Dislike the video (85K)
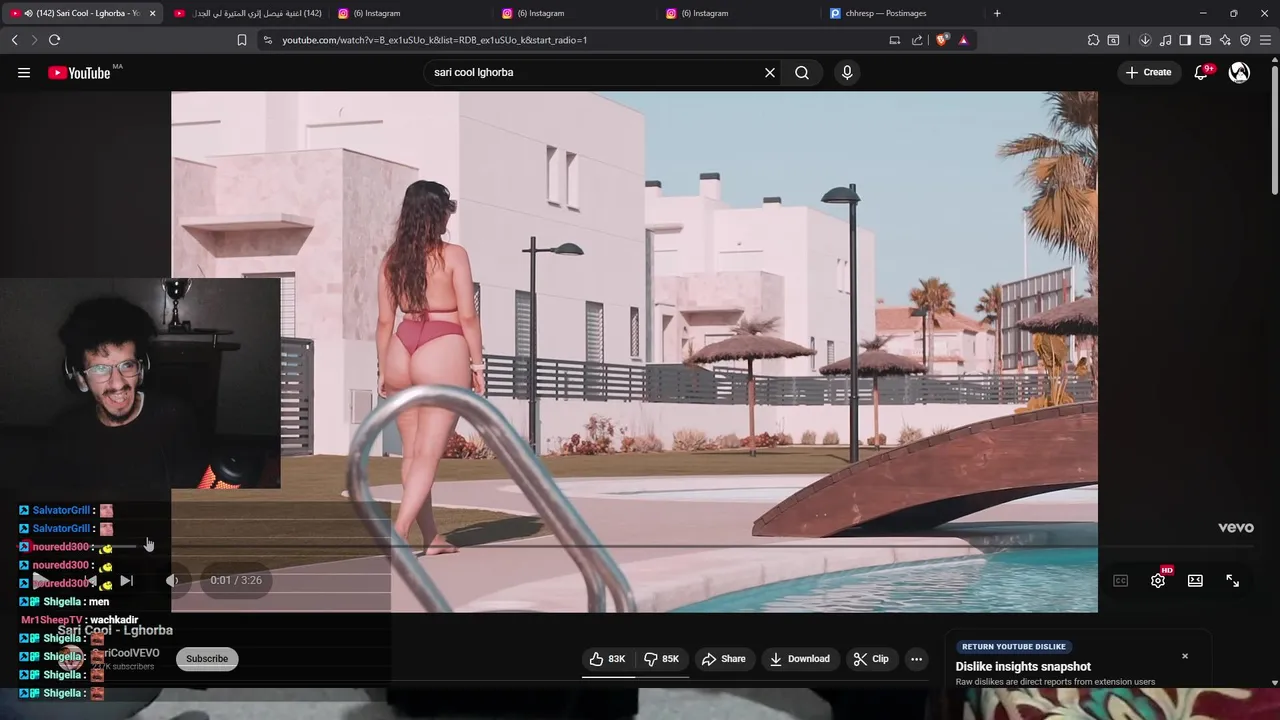1280x720 pixels. [x=661, y=659]
